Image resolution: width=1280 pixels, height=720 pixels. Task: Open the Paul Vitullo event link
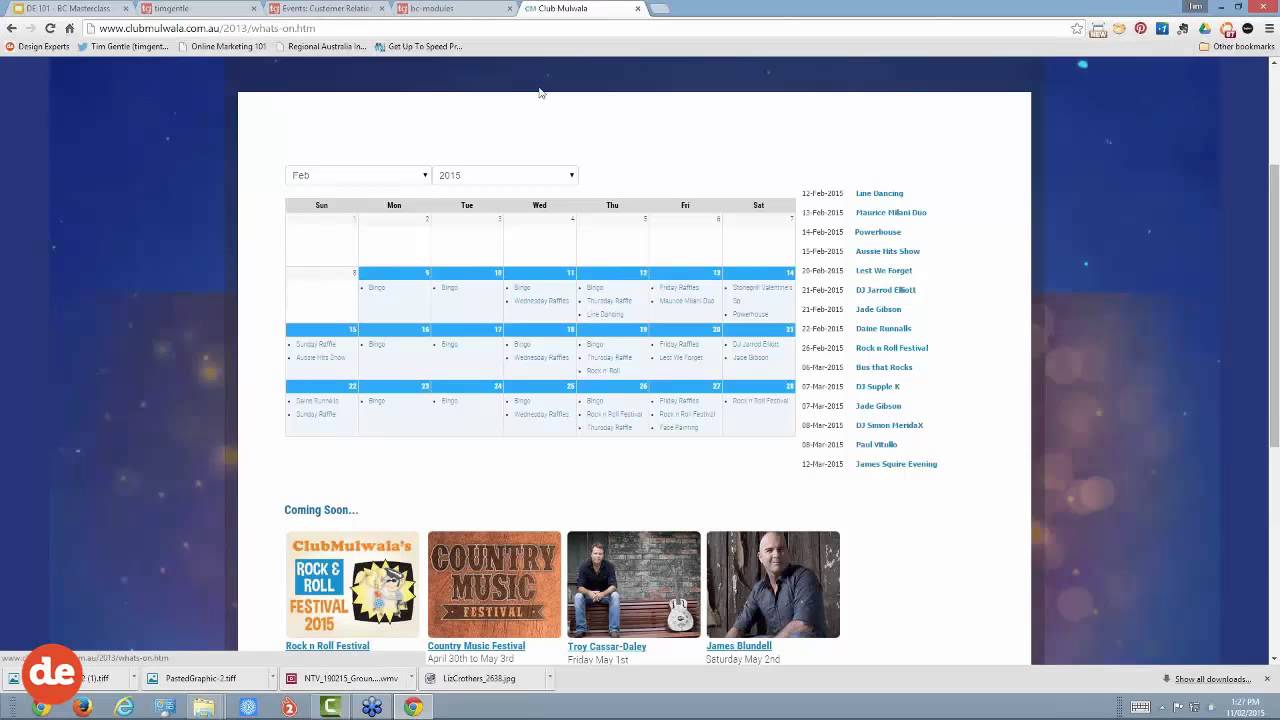pos(876,444)
